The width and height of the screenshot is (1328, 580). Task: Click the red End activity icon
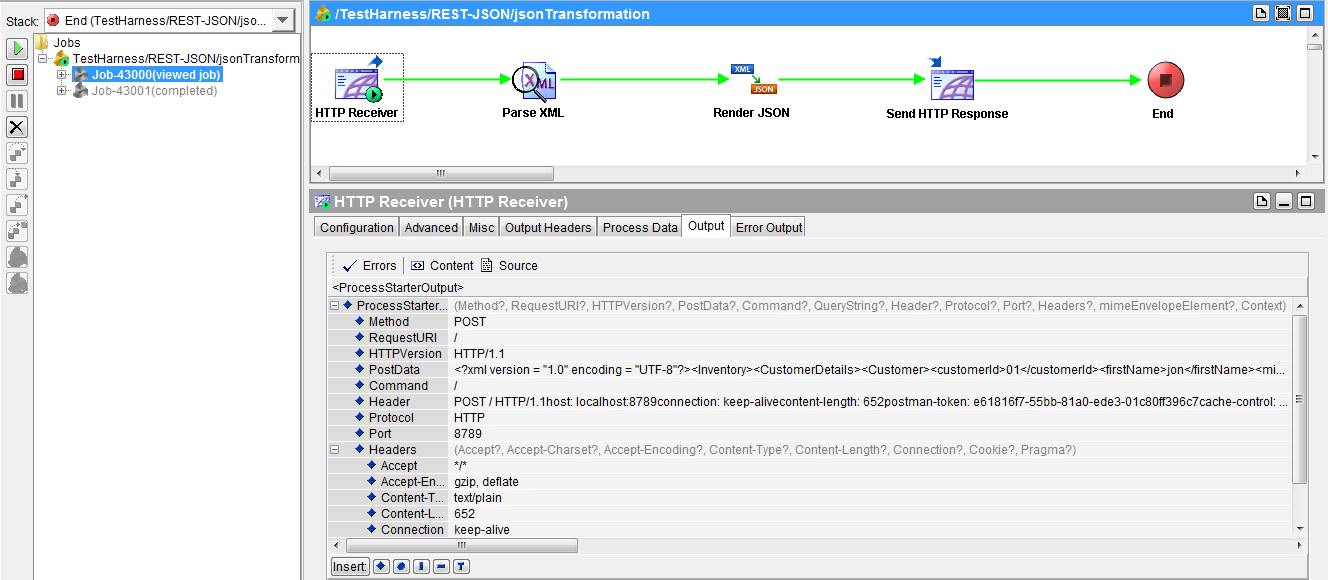coord(1163,81)
